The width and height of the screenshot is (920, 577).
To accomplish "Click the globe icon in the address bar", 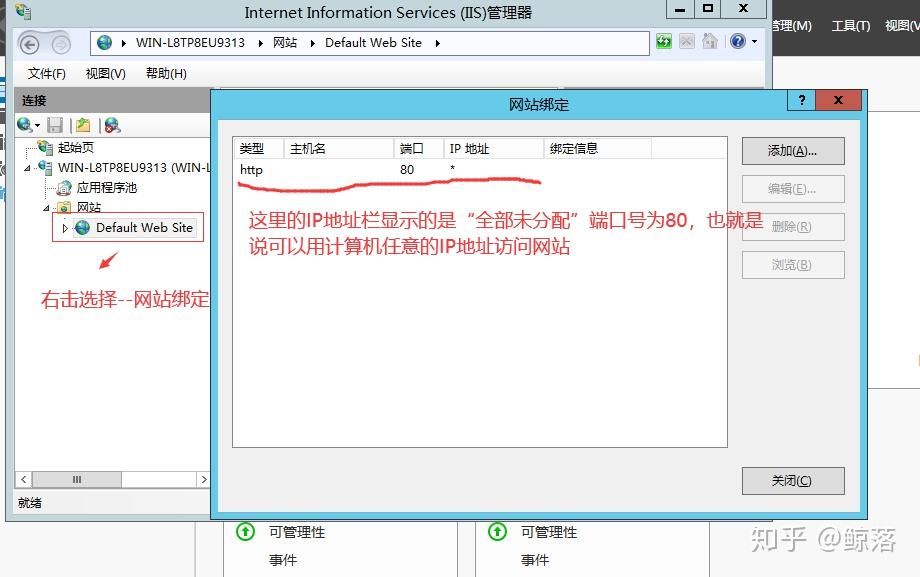I will click(x=106, y=43).
